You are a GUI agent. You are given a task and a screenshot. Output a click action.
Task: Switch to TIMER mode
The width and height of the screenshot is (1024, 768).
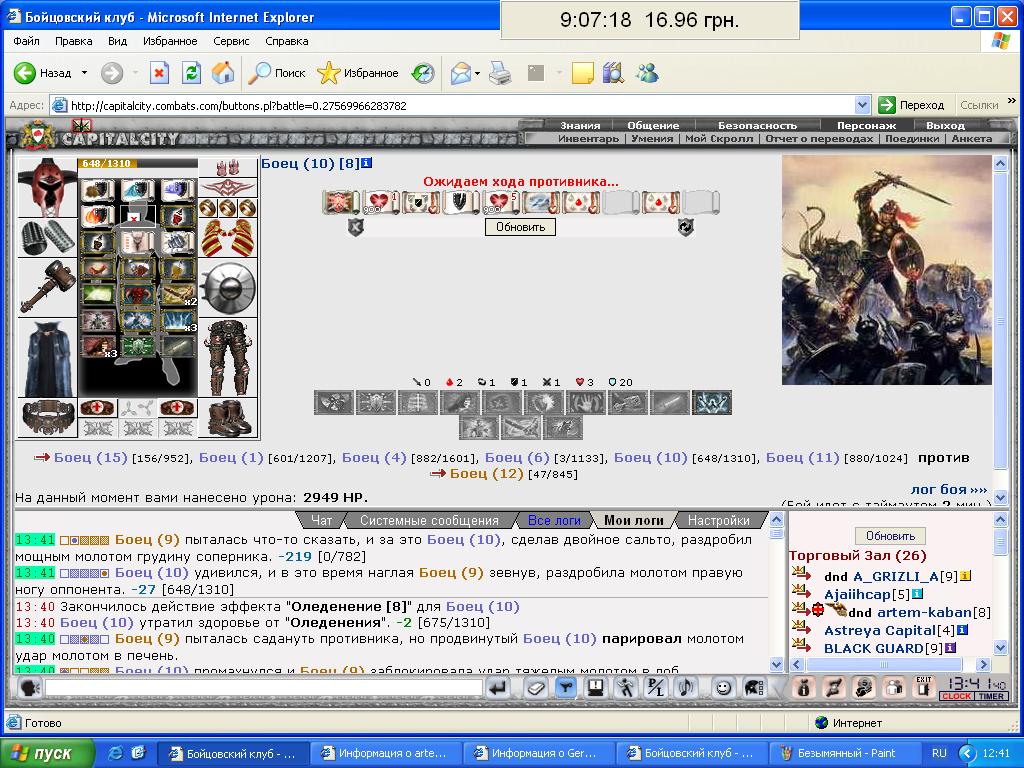991,696
